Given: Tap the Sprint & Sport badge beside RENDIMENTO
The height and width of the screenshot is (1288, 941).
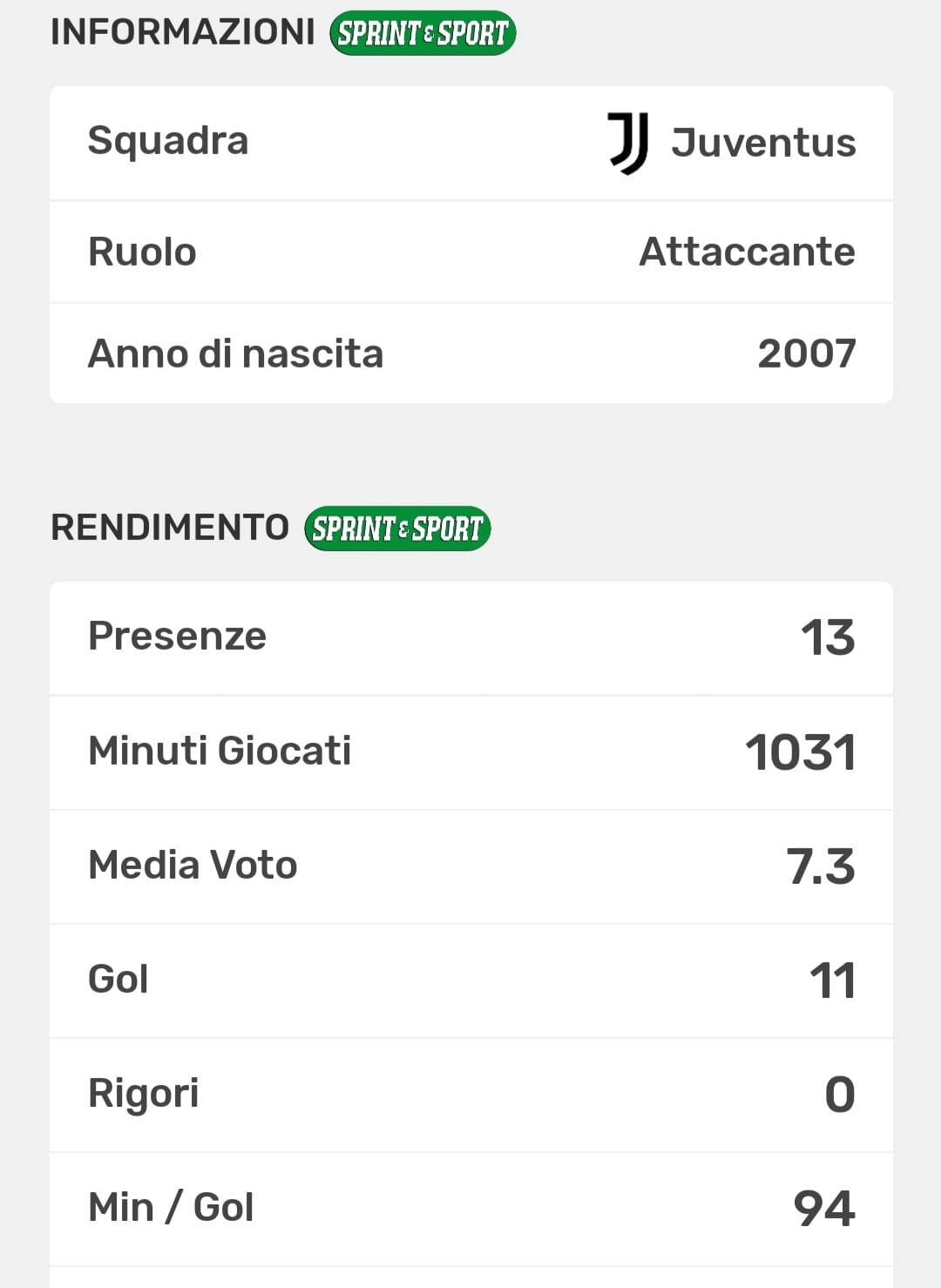Looking at the screenshot, I should [x=397, y=529].
